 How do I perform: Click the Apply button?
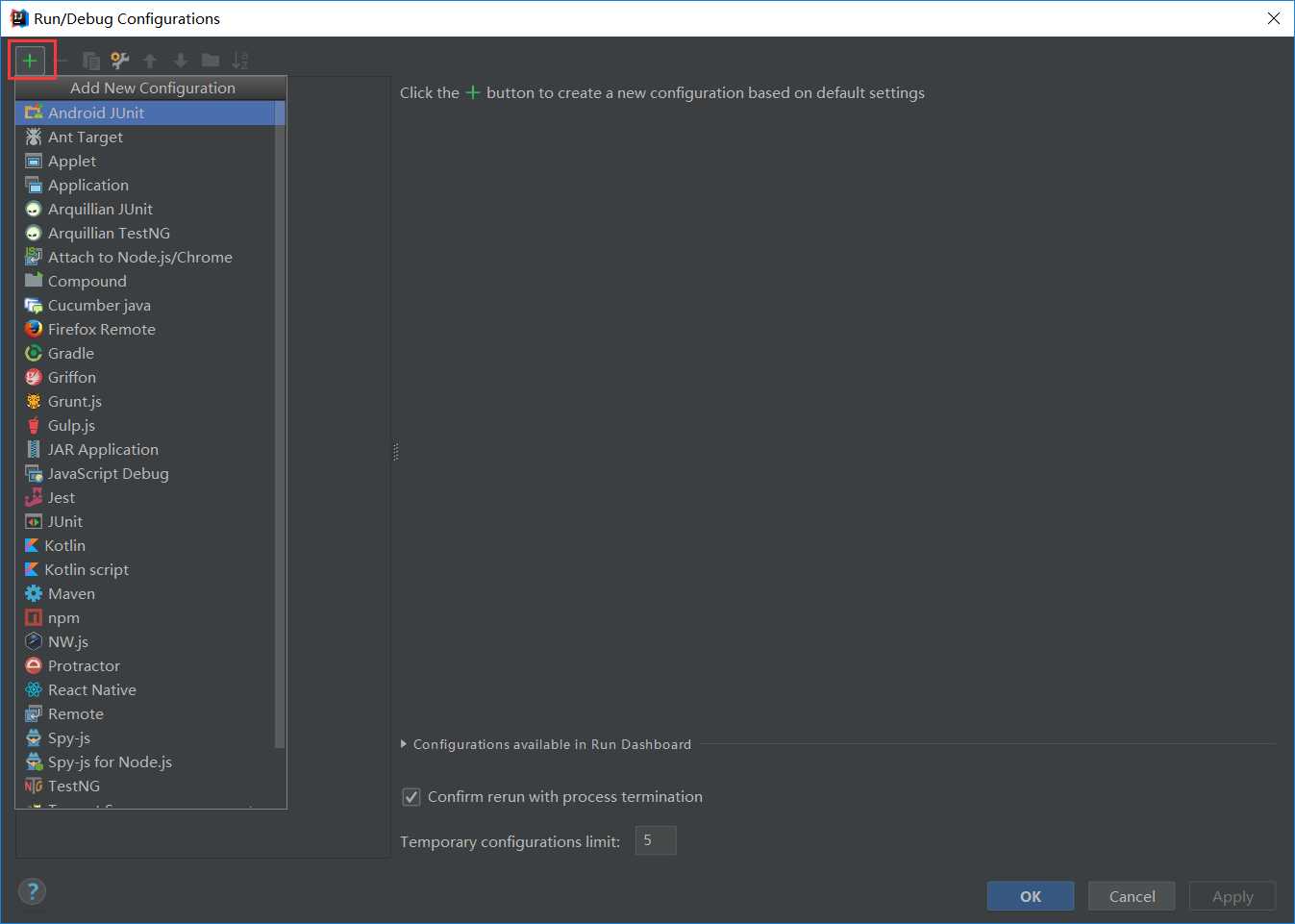tap(1233, 896)
